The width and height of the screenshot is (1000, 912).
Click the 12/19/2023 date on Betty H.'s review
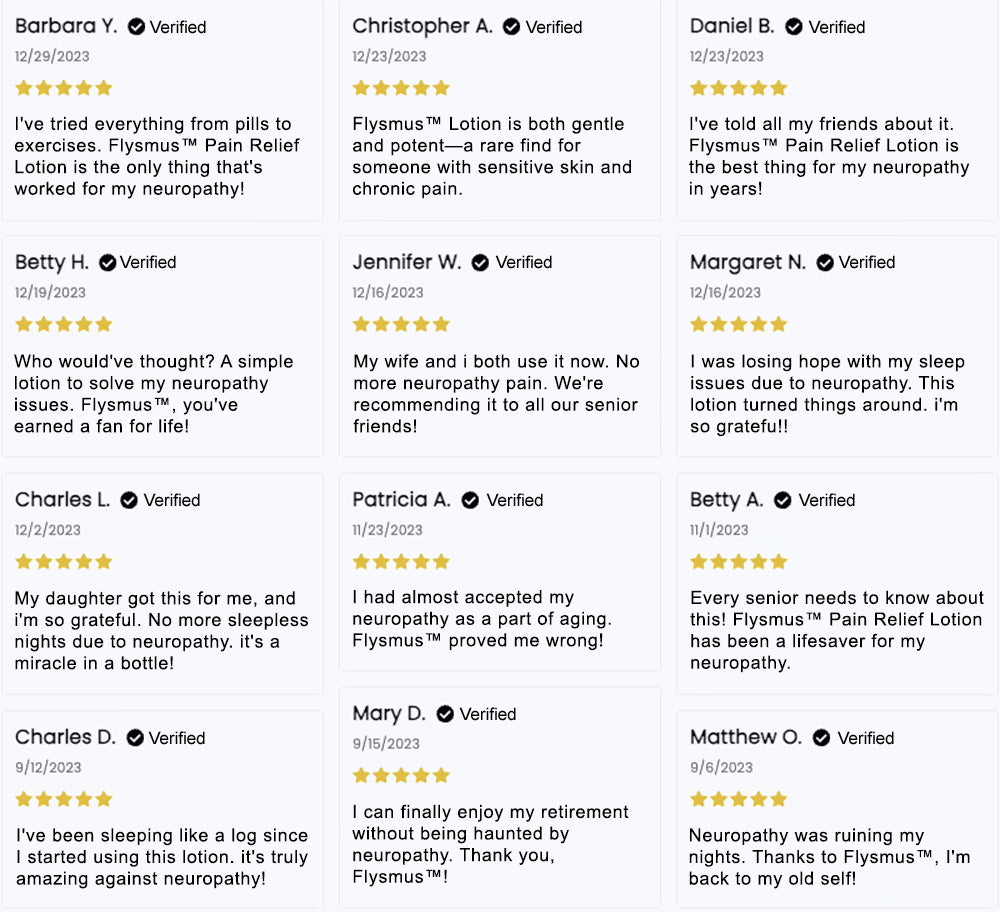click(x=50, y=293)
